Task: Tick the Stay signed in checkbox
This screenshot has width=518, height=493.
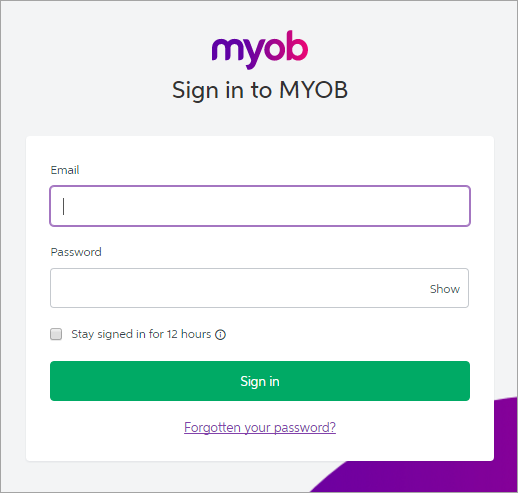Action: 56,334
